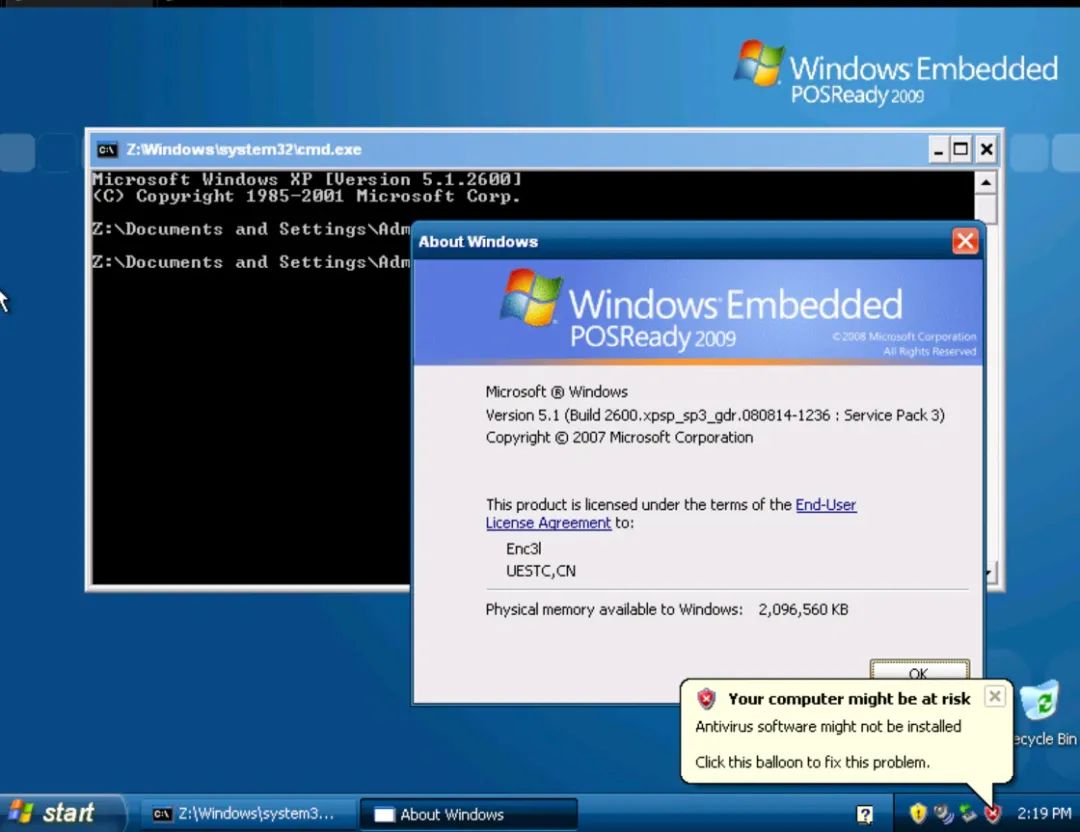Click the red security alert shield tray icon
The height and width of the screenshot is (832, 1080).
(x=992, y=814)
